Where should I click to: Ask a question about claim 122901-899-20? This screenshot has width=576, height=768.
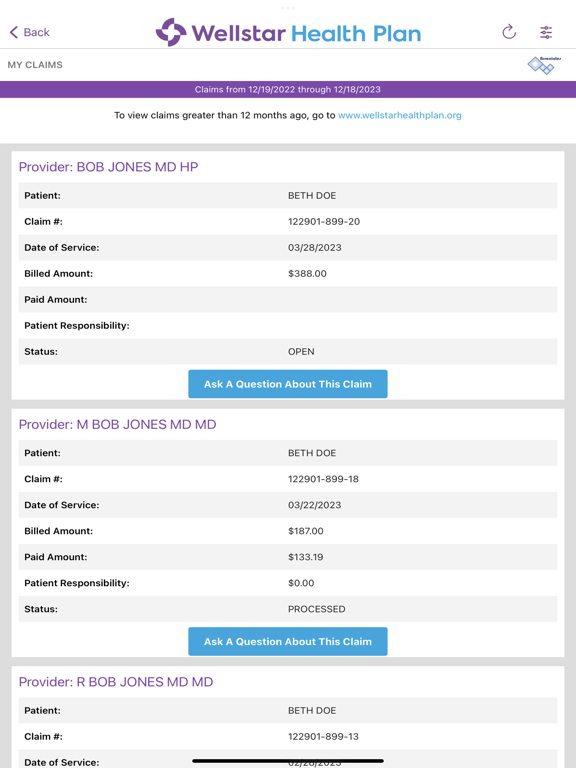coord(288,384)
